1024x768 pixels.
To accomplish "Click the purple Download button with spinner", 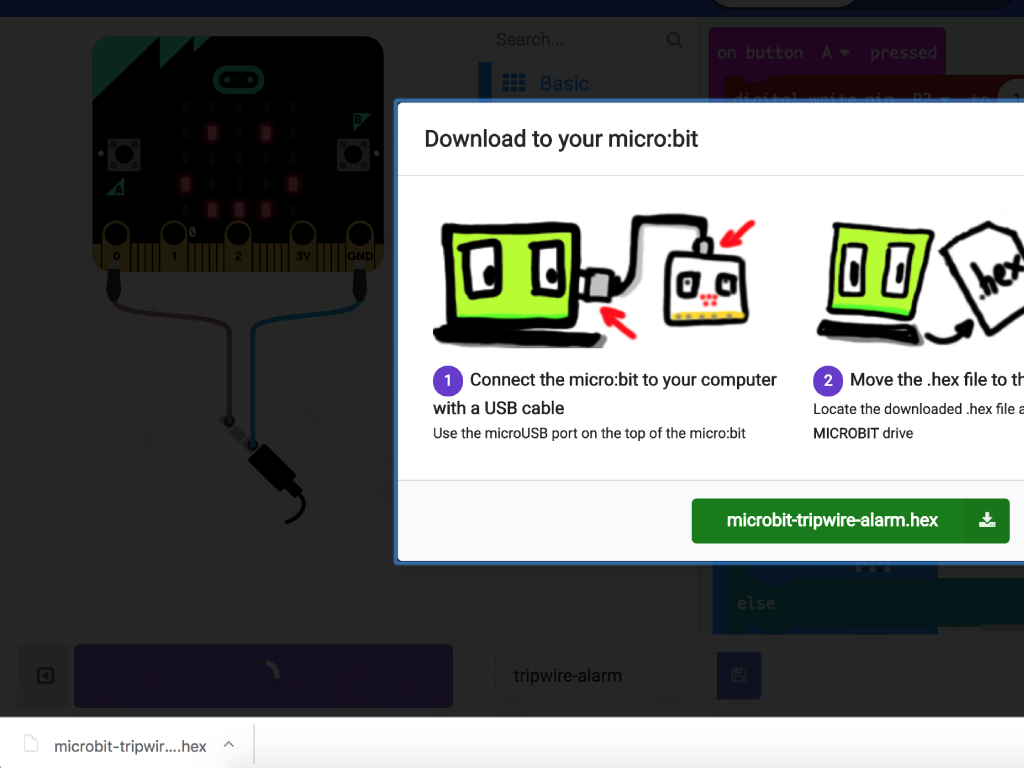I will (x=263, y=676).
